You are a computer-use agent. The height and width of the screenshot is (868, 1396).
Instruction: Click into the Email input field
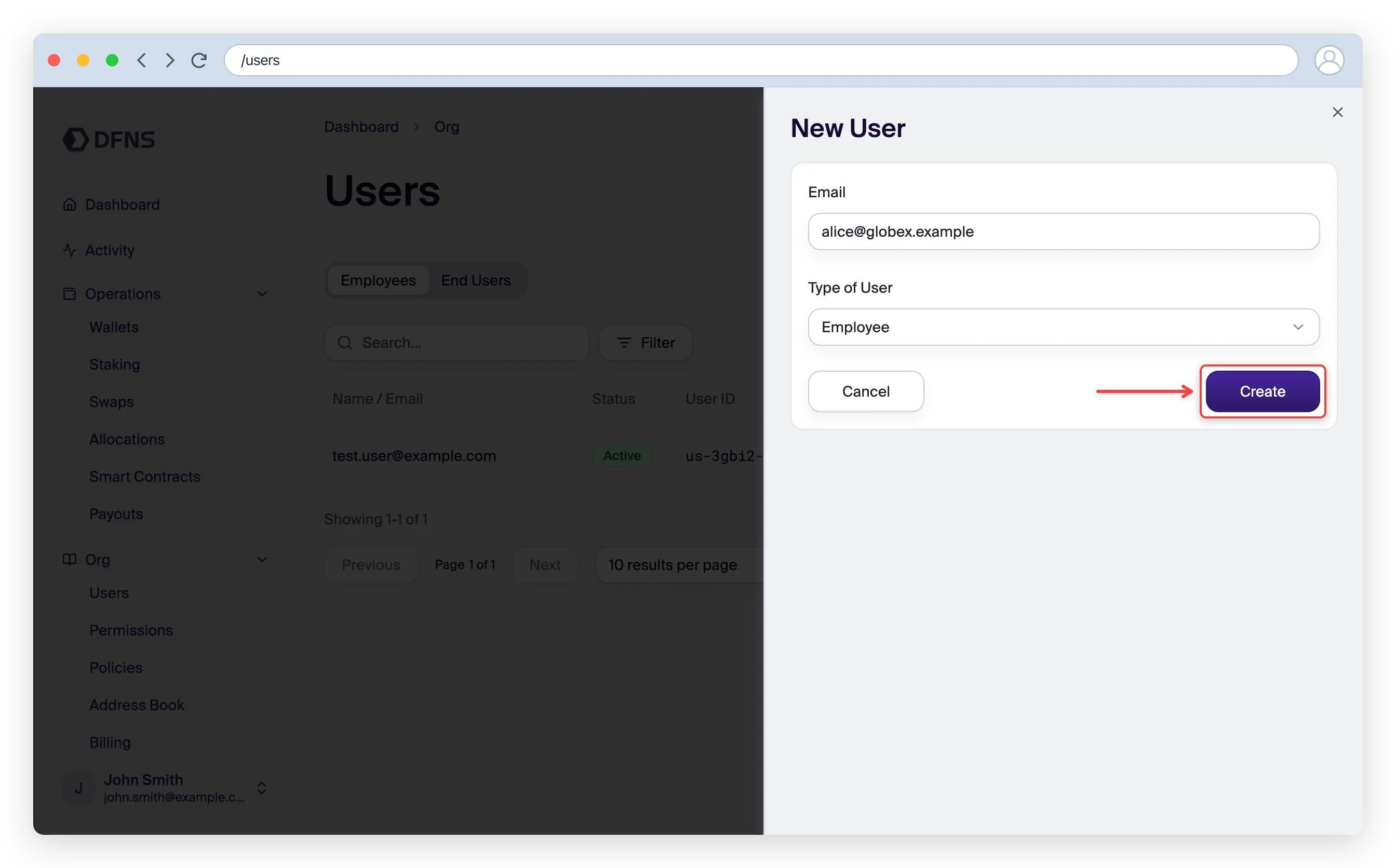1063,232
